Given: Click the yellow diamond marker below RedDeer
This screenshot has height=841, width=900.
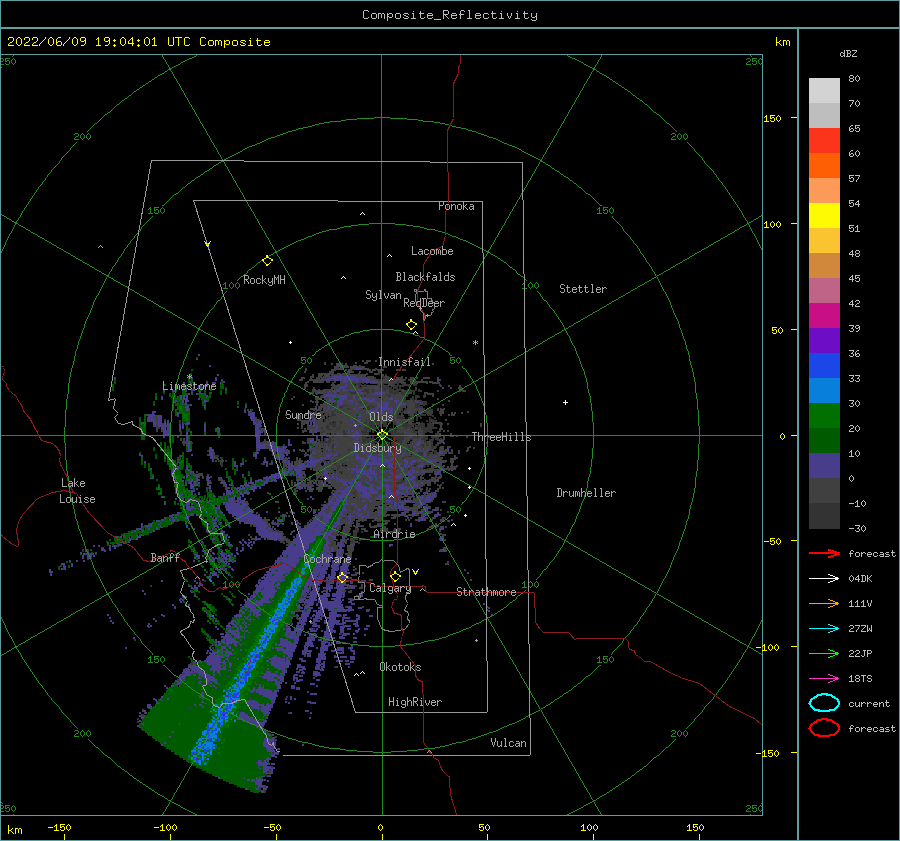Looking at the screenshot, I should (x=411, y=324).
